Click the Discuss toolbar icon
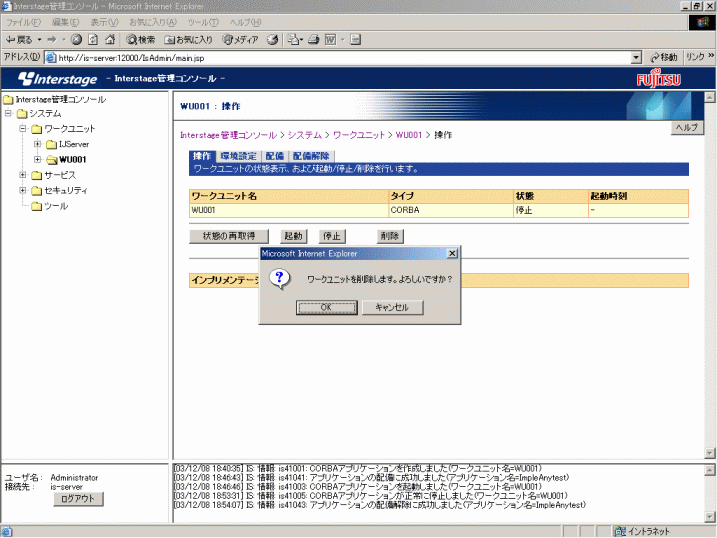The width and height of the screenshot is (717, 538). 355,40
